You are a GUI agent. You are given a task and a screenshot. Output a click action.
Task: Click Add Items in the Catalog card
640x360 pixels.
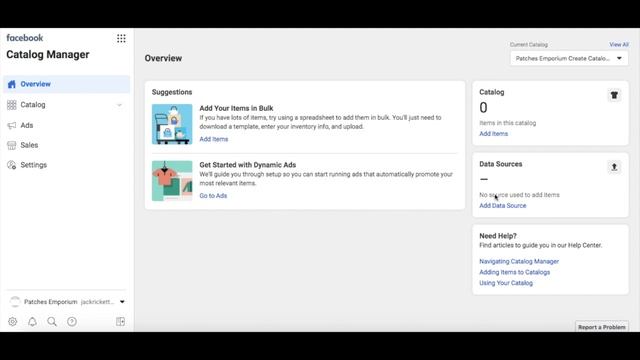(493, 134)
